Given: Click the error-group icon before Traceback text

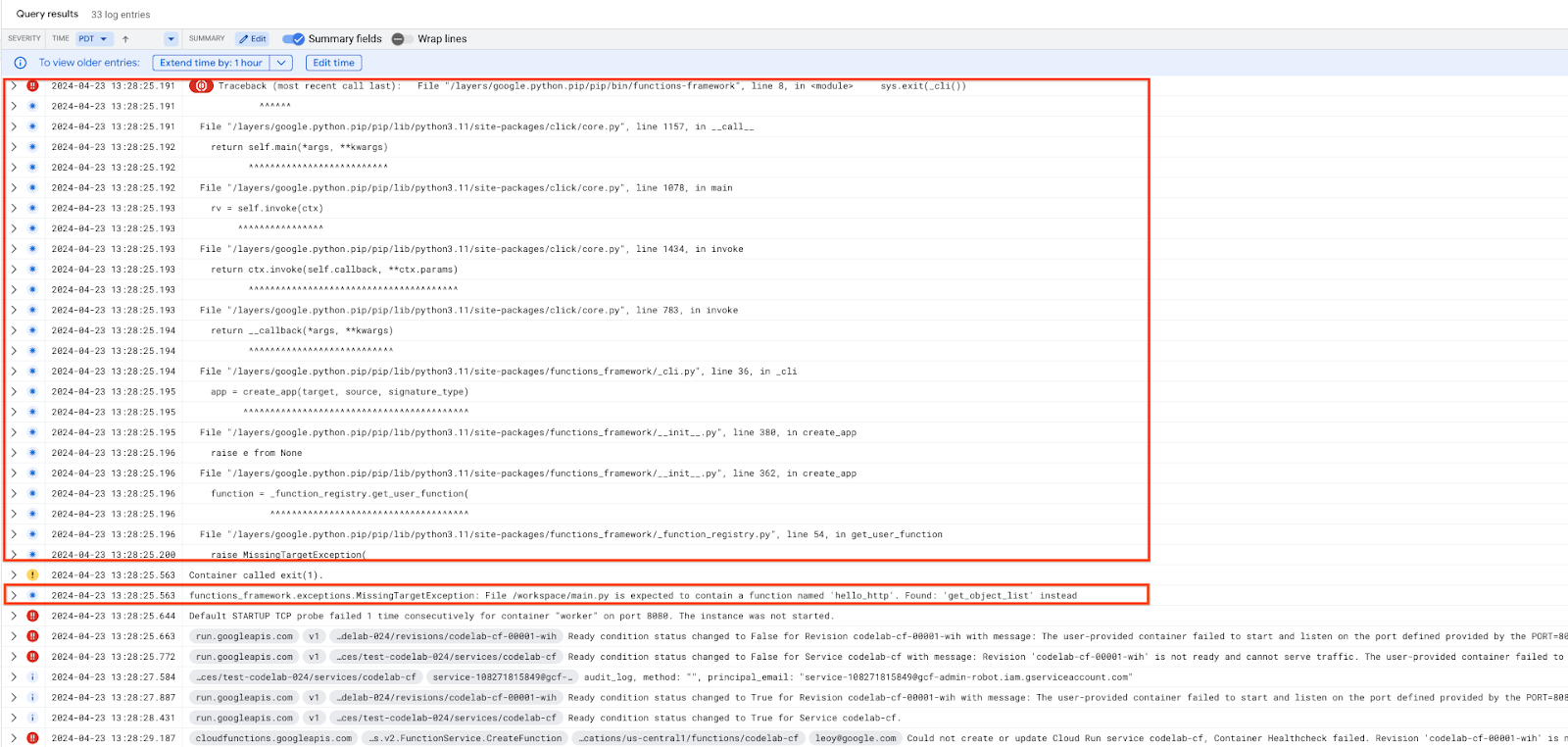Looking at the screenshot, I should [x=201, y=86].
